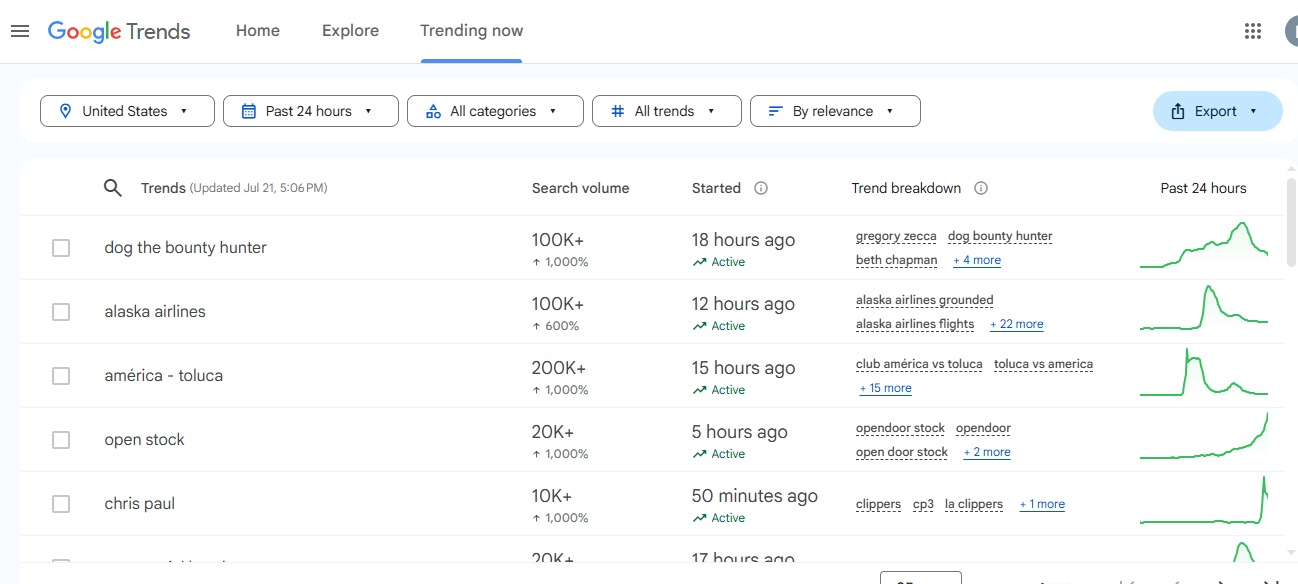Image resolution: width=1298 pixels, height=584 pixels.
Task: Open the Past 24 hours time filter
Action: click(x=310, y=111)
